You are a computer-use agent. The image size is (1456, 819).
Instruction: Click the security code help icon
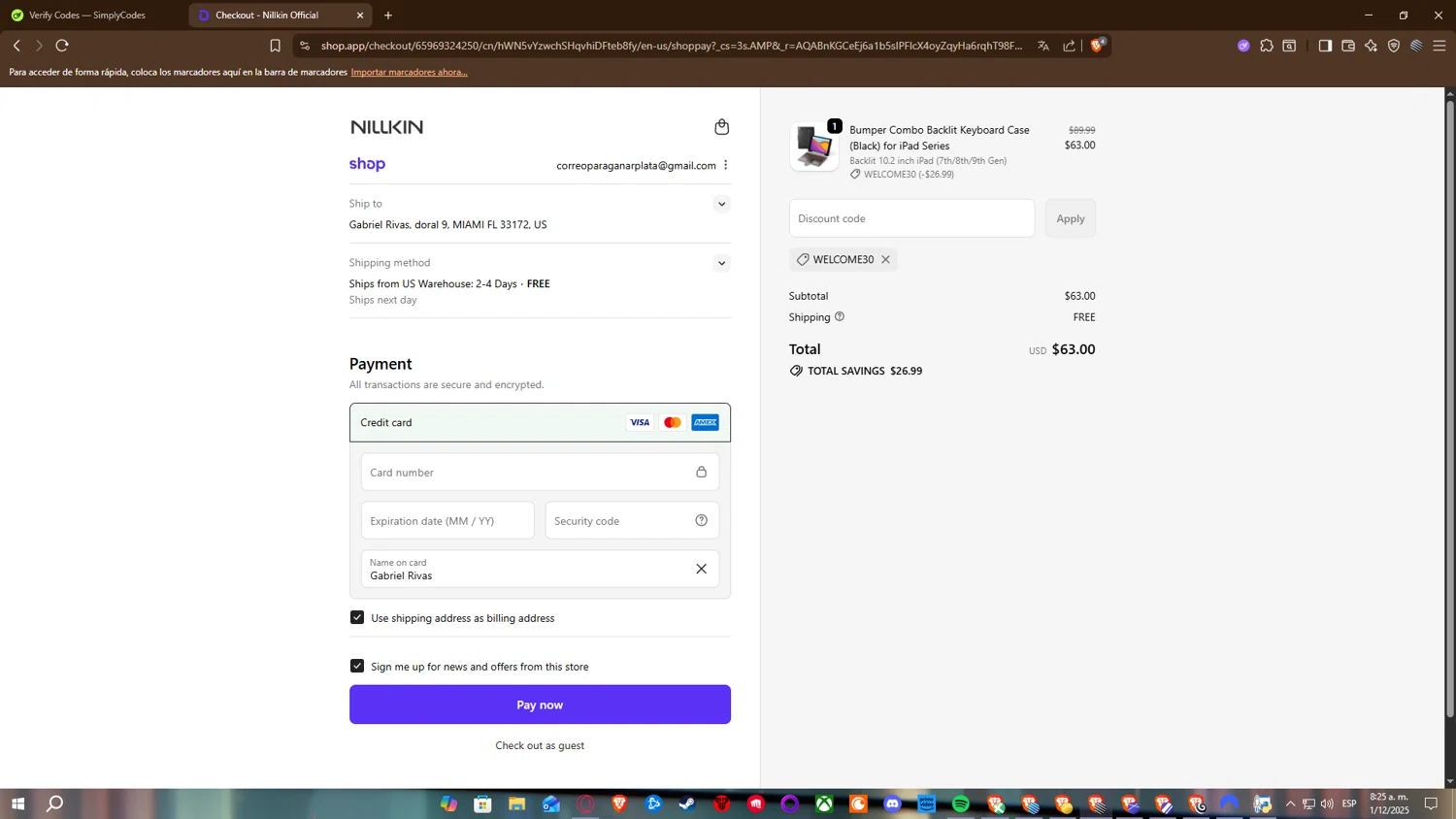[x=701, y=521]
